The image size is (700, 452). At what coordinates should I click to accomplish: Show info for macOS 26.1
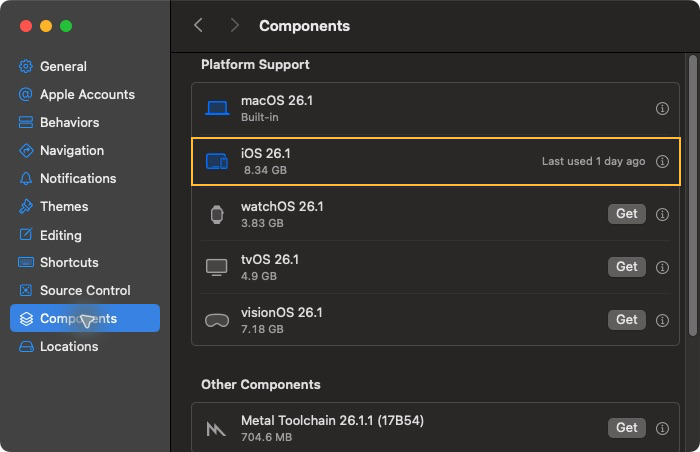662,109
